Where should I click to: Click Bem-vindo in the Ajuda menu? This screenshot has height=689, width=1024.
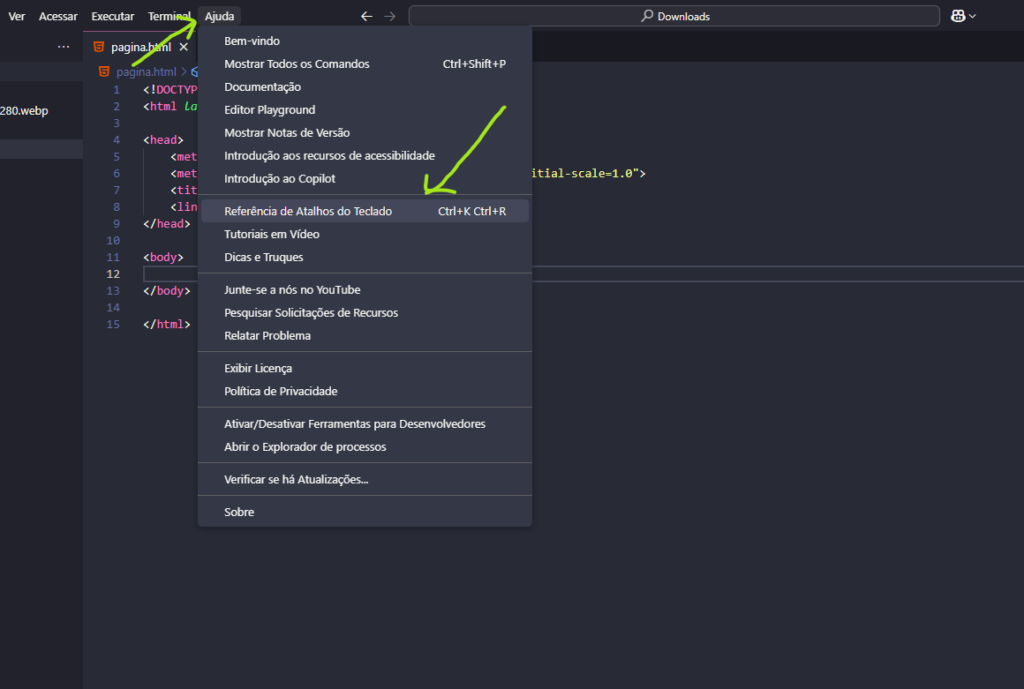tap(252, 41)
